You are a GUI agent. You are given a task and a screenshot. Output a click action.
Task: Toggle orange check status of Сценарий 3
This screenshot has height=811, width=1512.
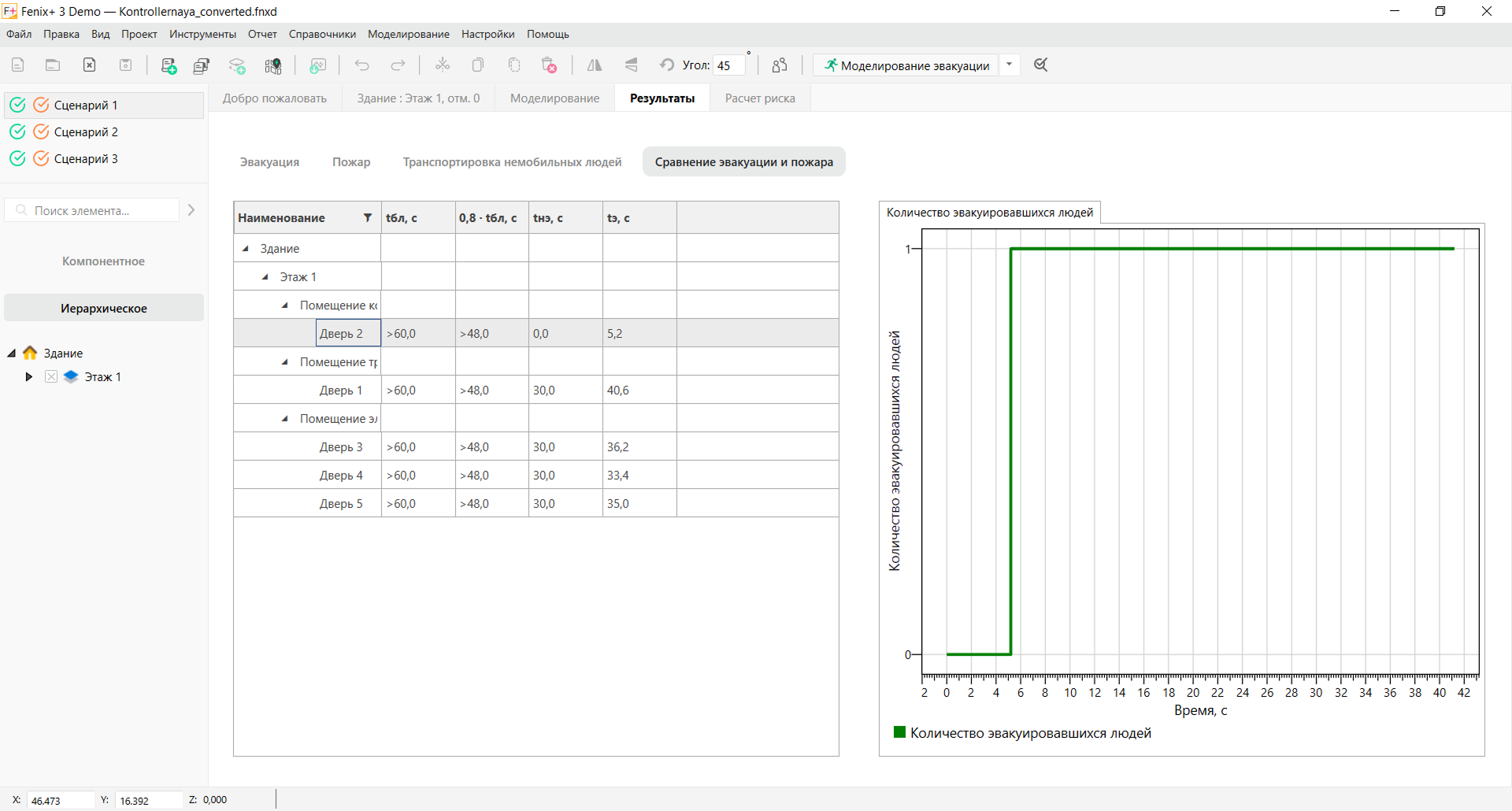[x=41, y=159]
